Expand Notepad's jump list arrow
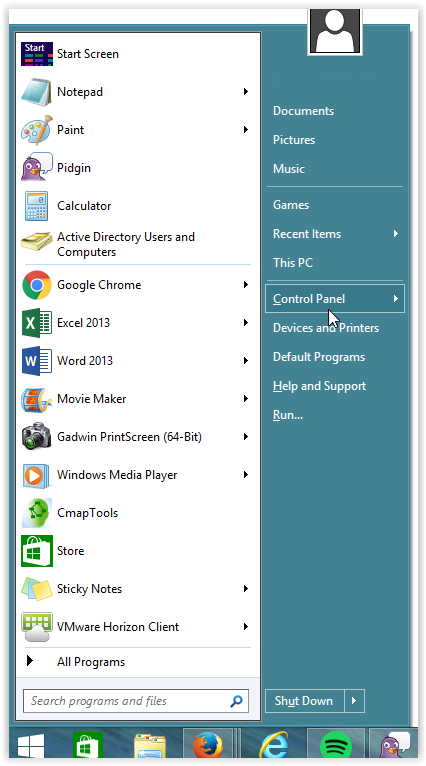Screen dimensions: 426x766 (x=246, y=92)
